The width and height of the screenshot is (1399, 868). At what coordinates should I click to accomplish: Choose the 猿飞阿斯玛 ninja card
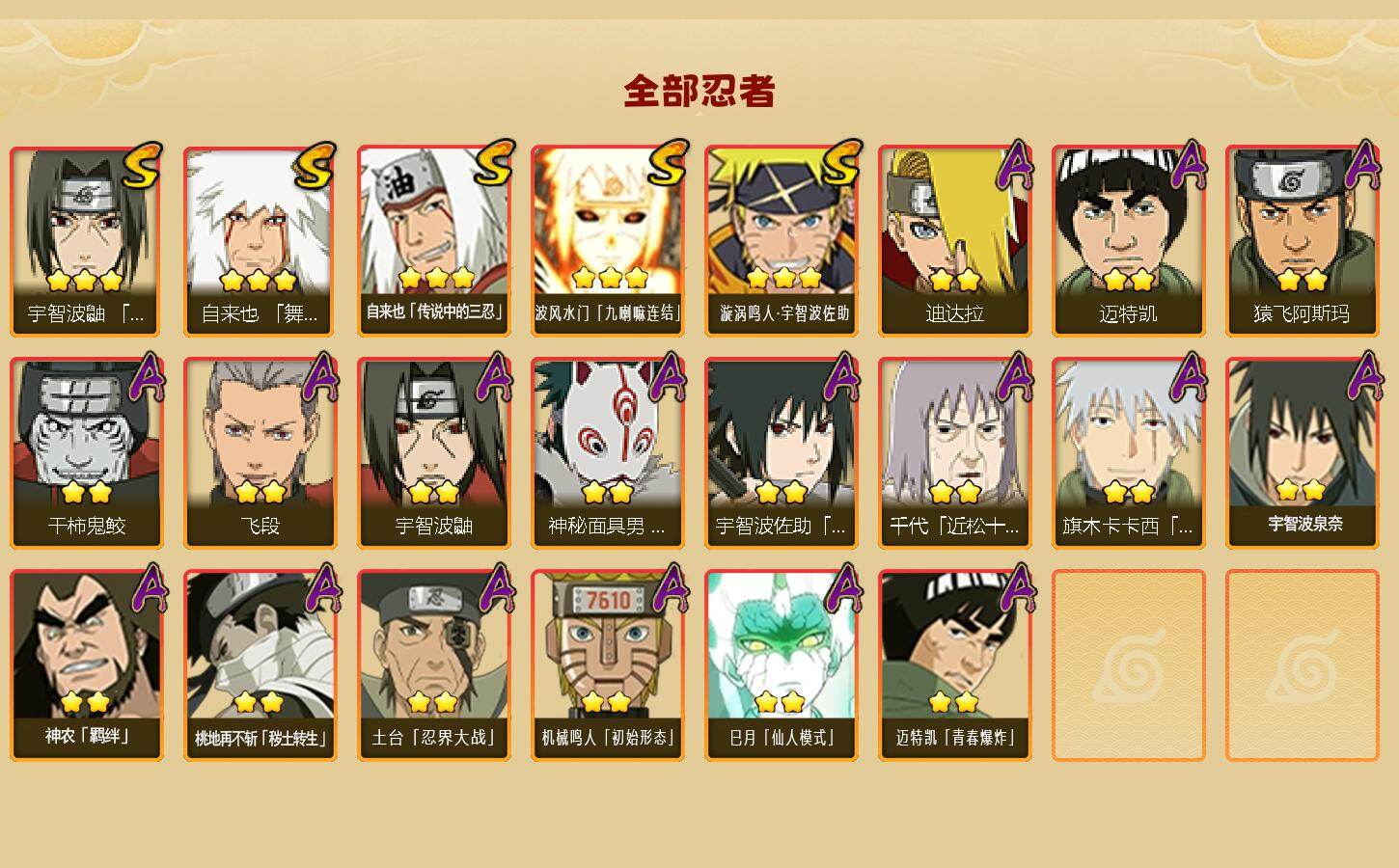pyautogui.click(x=1302, y=241)
